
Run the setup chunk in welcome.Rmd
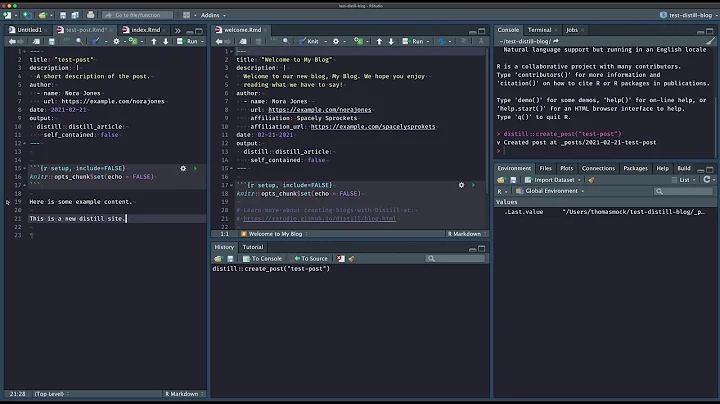pyautogui.click(x=473, y=185)
